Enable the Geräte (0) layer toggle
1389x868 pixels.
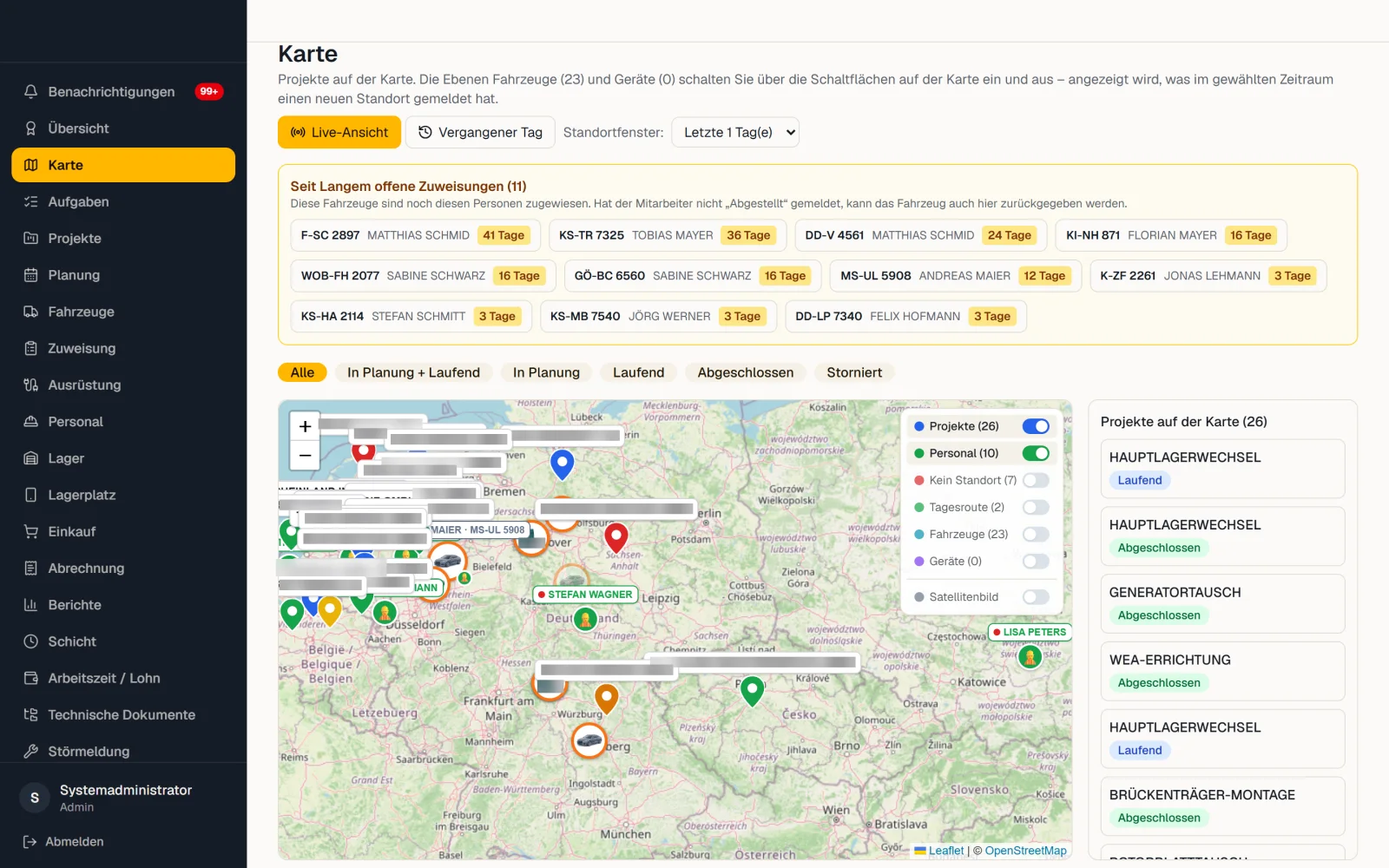click(x=1036, y=562)
